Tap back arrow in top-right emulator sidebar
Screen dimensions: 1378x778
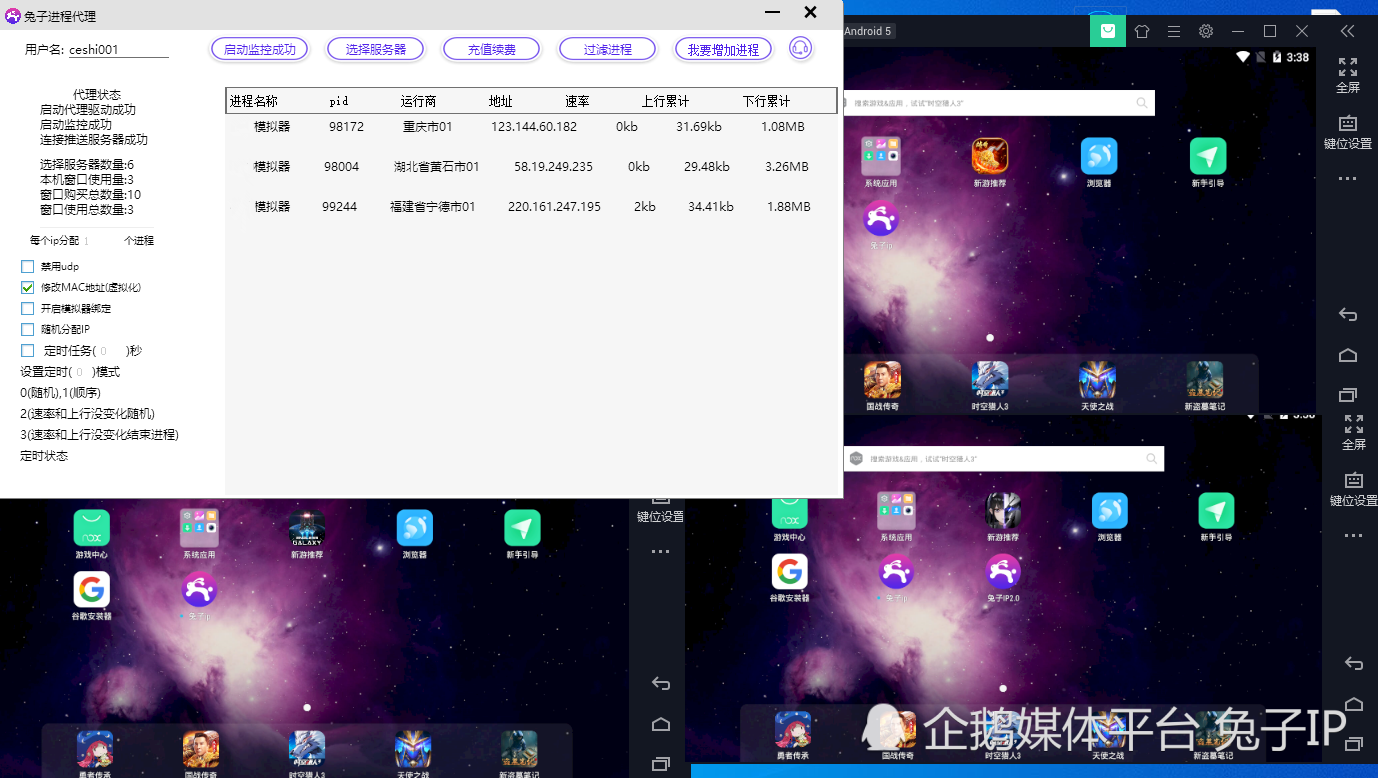pyautogui.click(x=1348, y=314)
